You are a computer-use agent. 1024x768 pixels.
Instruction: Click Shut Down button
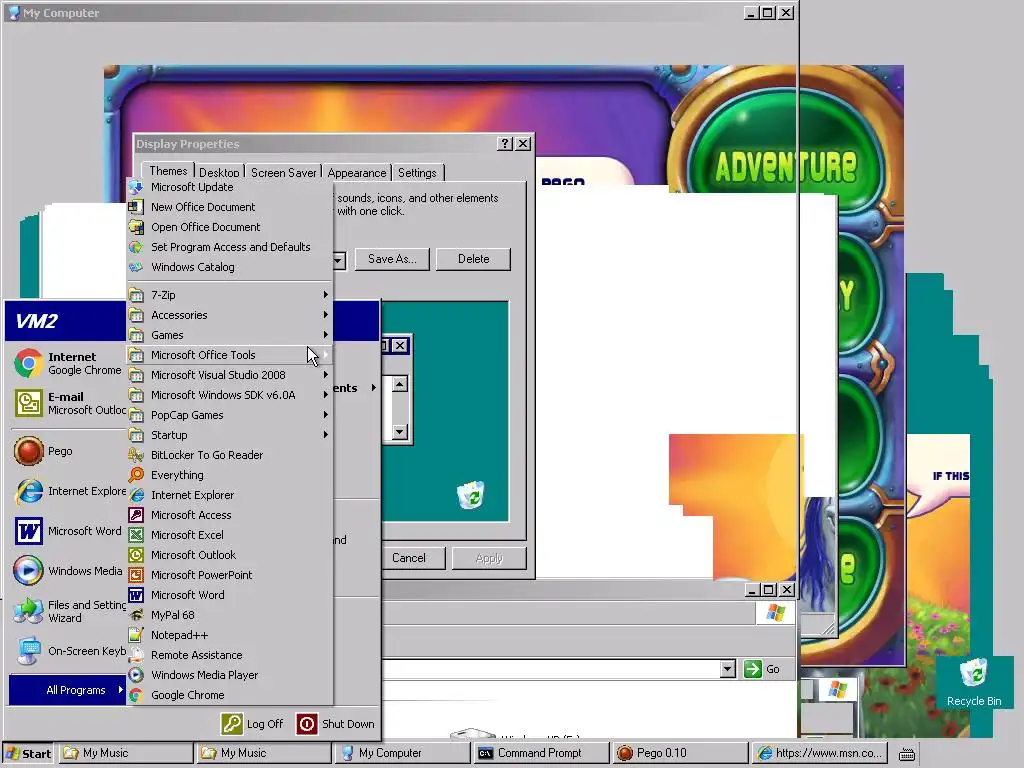pyautogui.click(x=336, y=724)
